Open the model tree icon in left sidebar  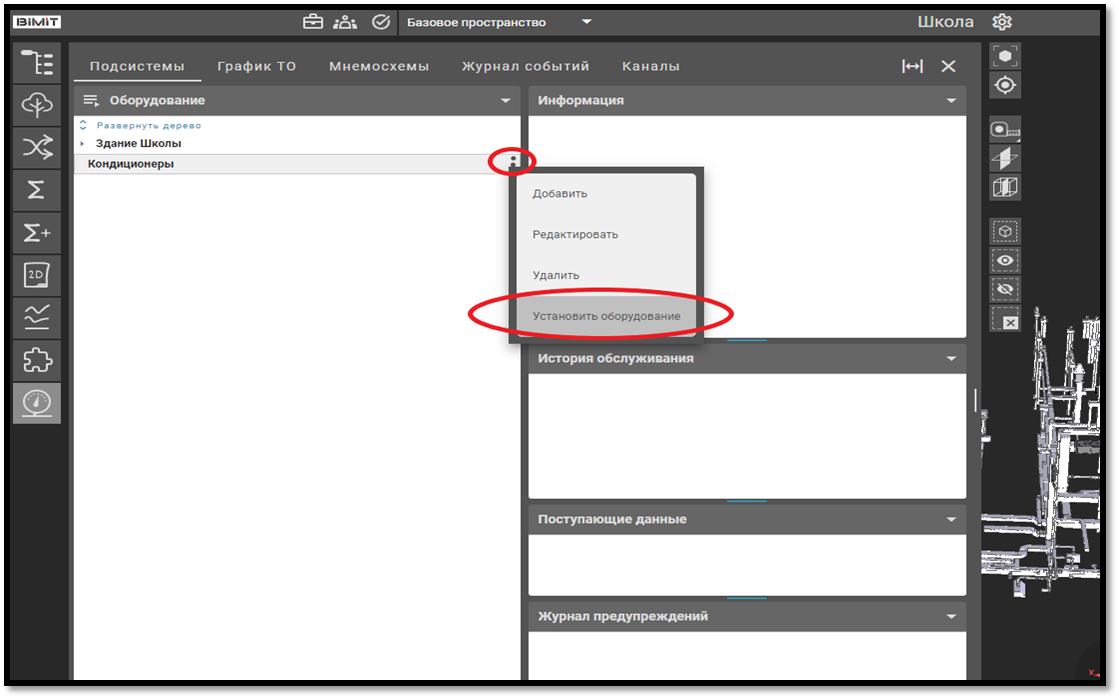point(37,63)
